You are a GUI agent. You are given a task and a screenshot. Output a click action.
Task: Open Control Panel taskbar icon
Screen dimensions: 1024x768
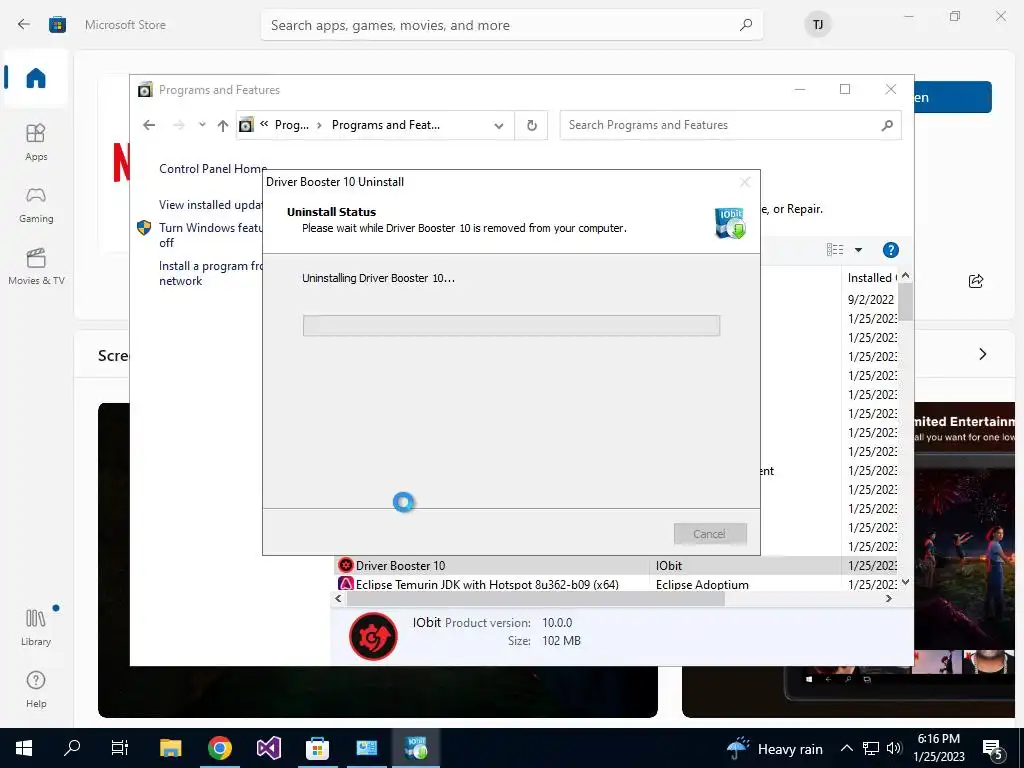(366, 748)
